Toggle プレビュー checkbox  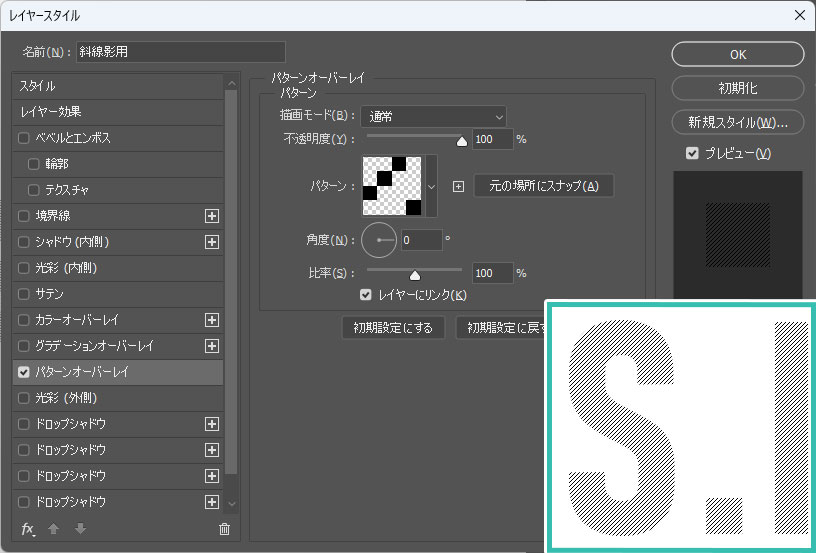[x=692, y=153]
